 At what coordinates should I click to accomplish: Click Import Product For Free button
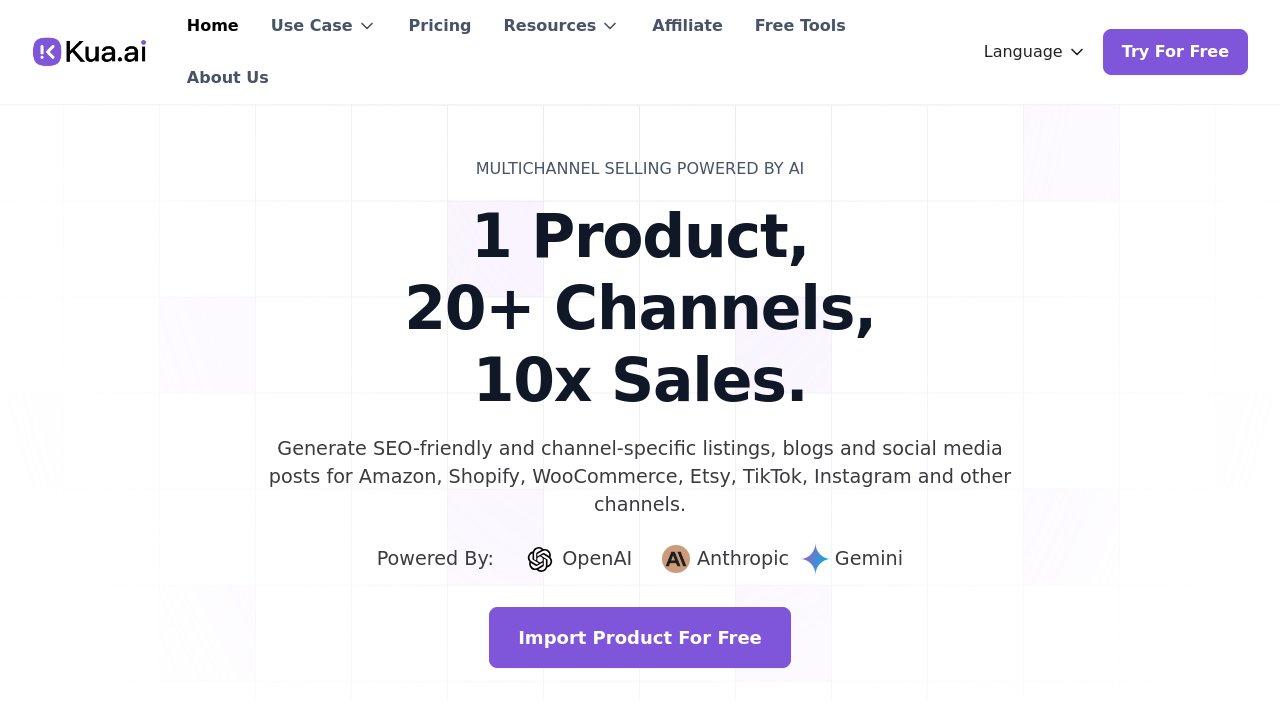coord(640,638)
